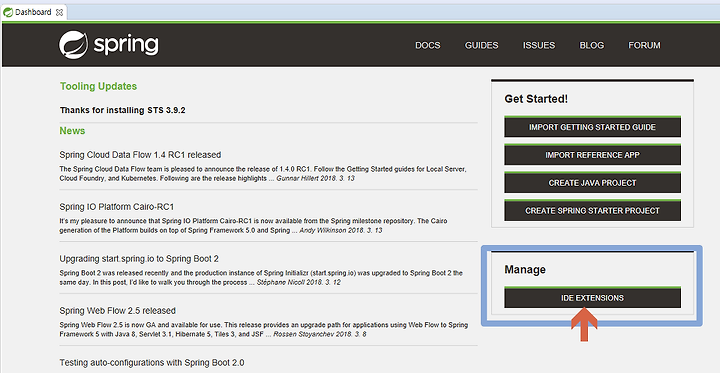Select the Dashboard editor tab

tap(33, 12)
